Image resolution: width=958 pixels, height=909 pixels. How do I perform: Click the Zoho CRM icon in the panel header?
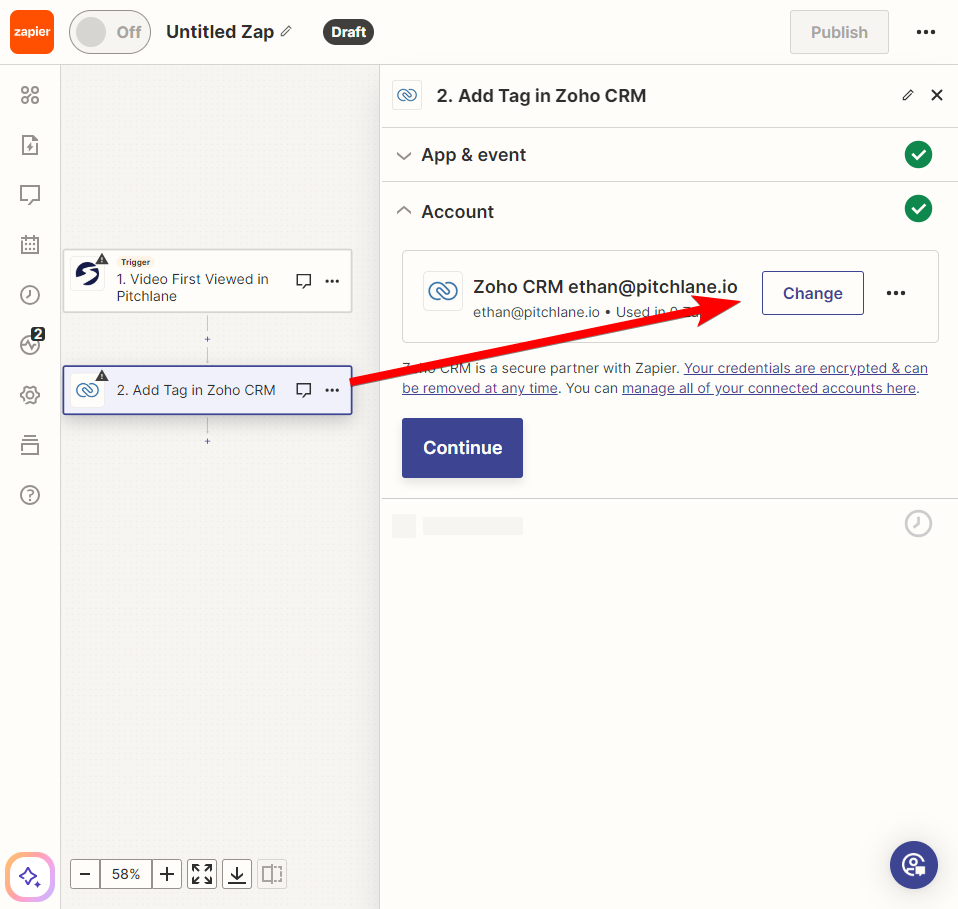407,95
